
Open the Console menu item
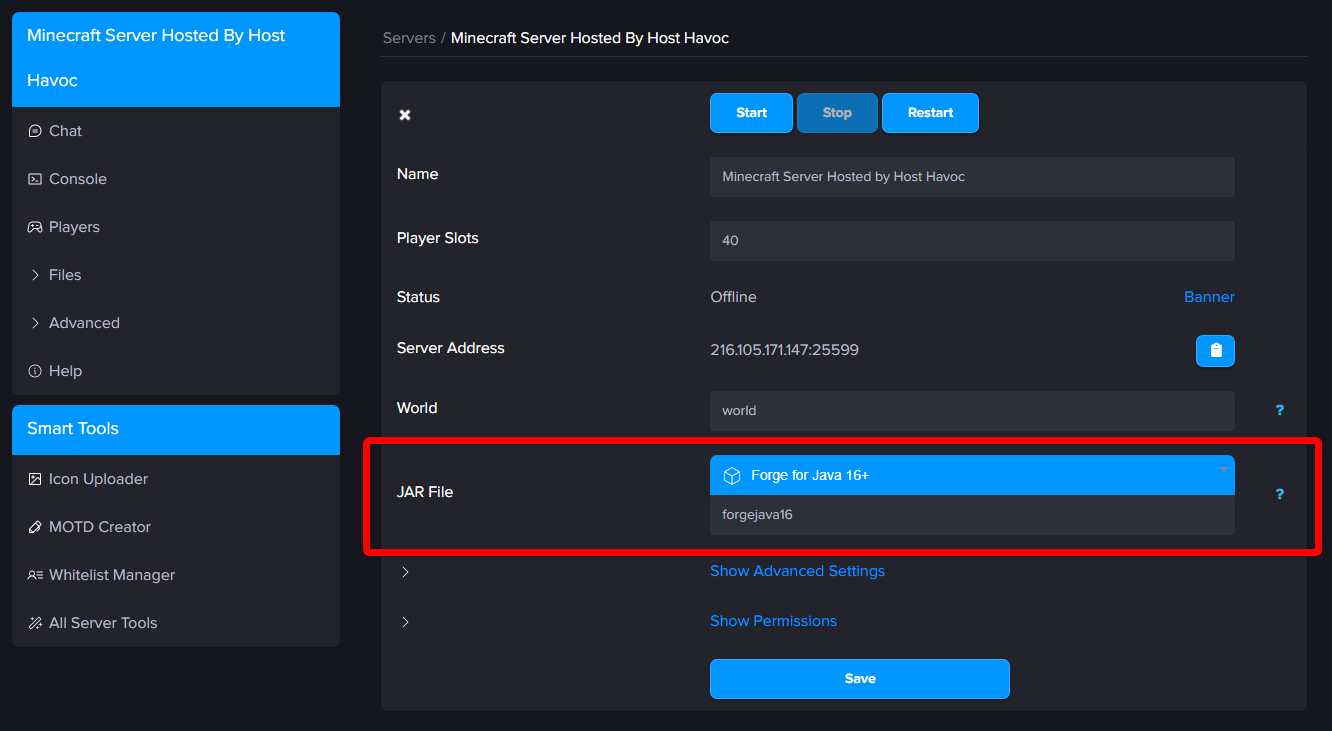[176, 179]
